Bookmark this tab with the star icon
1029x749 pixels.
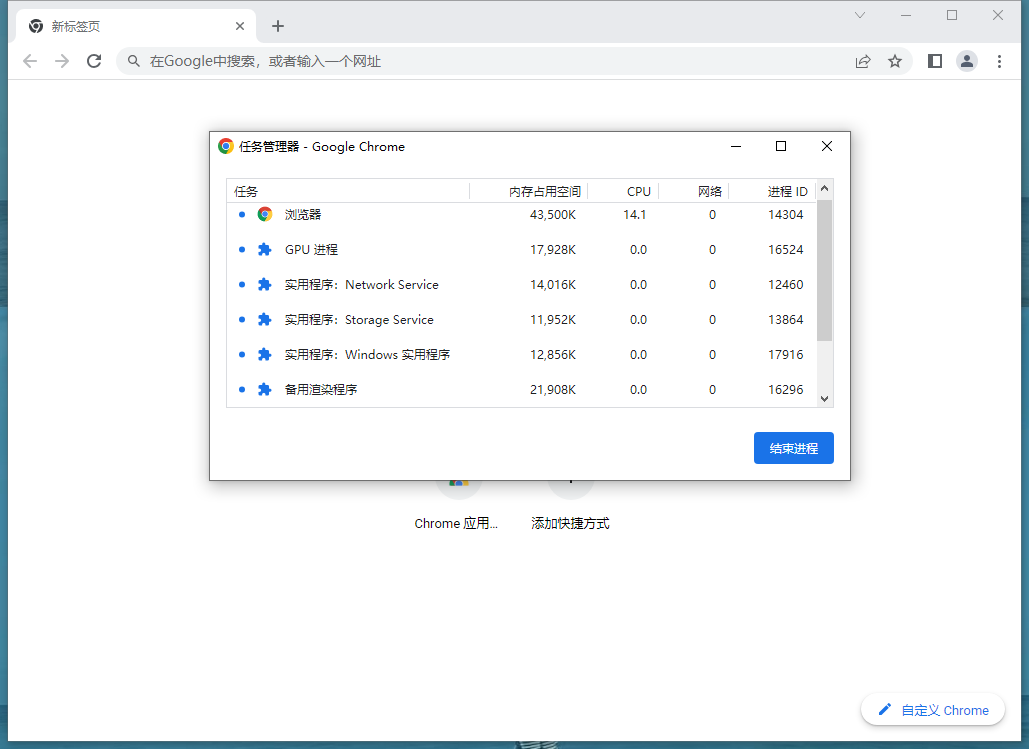tap(894, 61)
